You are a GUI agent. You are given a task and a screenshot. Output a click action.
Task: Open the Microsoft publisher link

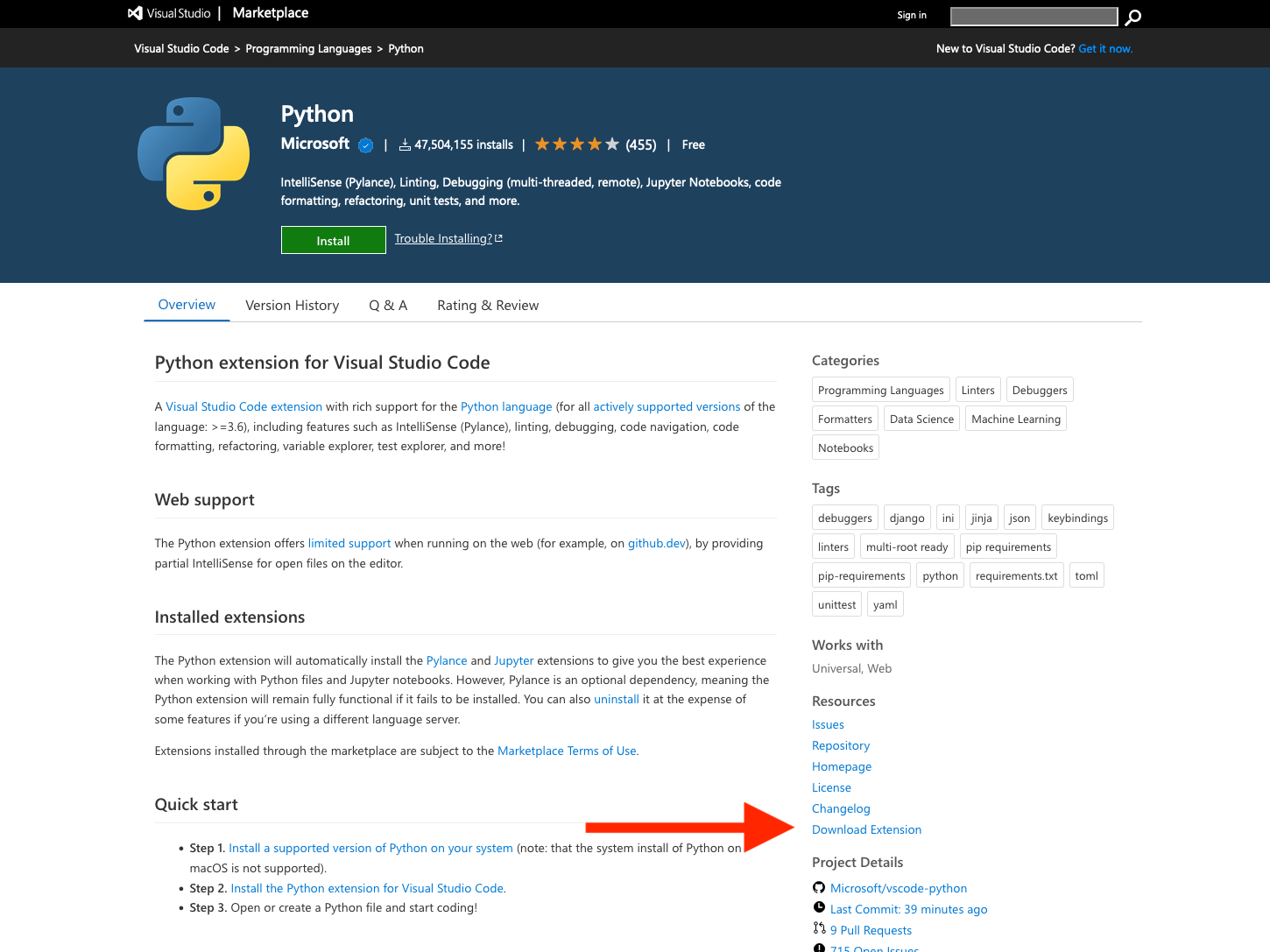(x=314, y=144)
